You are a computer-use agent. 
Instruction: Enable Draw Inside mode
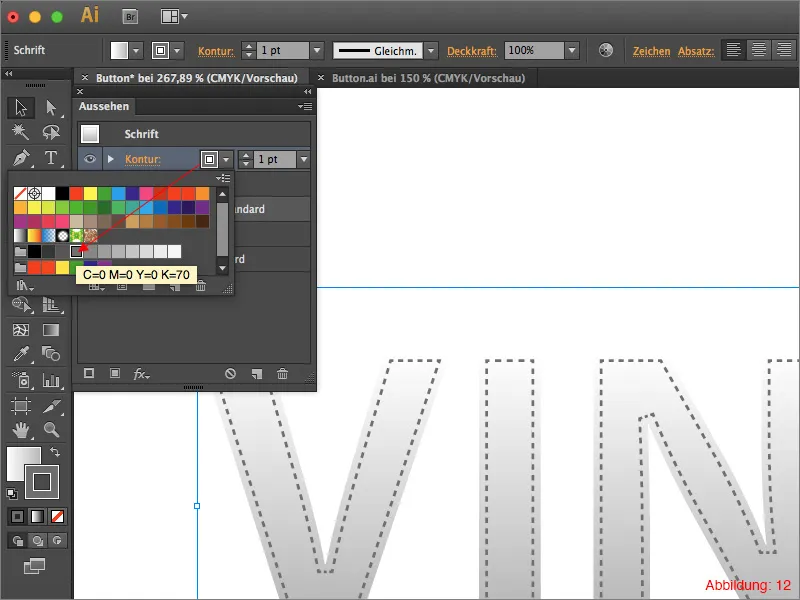(x=57, y=541)
